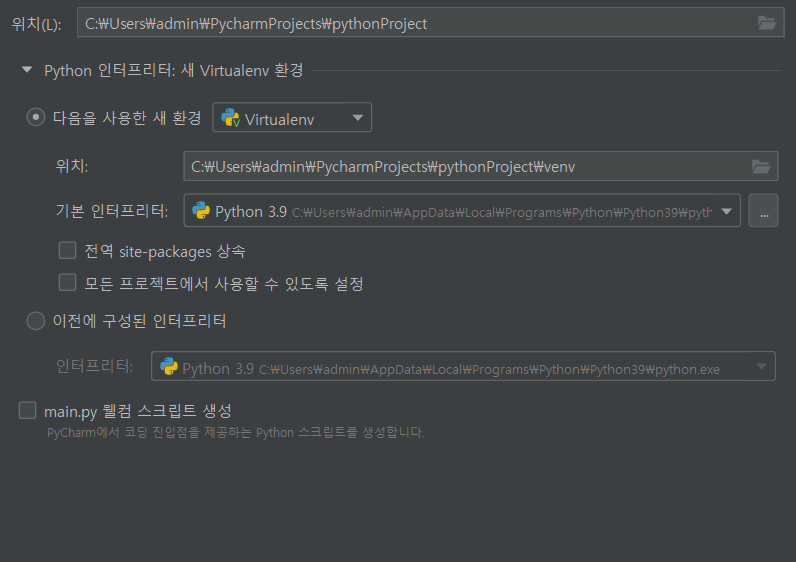
Task: Select the 이전에 구성된 인터프리터 radio button
Action: [36, 321]
